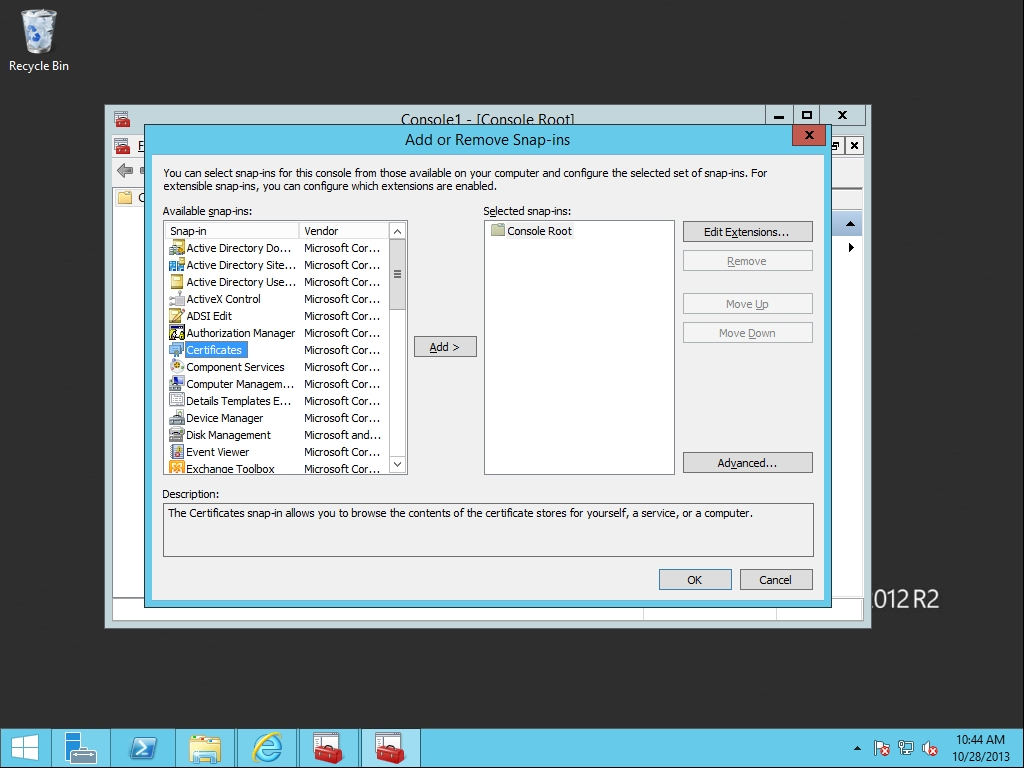This screenshot has width=1024, height=768.
Task: Select Console Root in selected snap-ins
Action: click(x=539, y=231)
